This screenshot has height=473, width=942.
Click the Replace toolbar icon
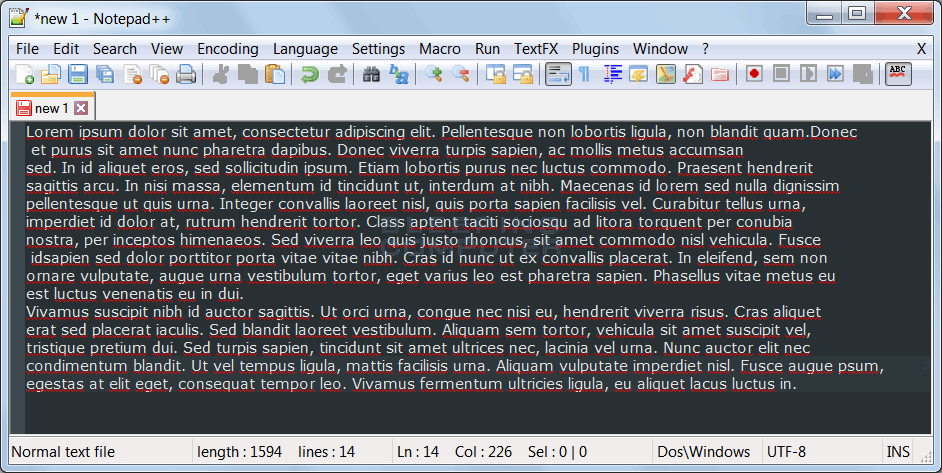(398, 74)
